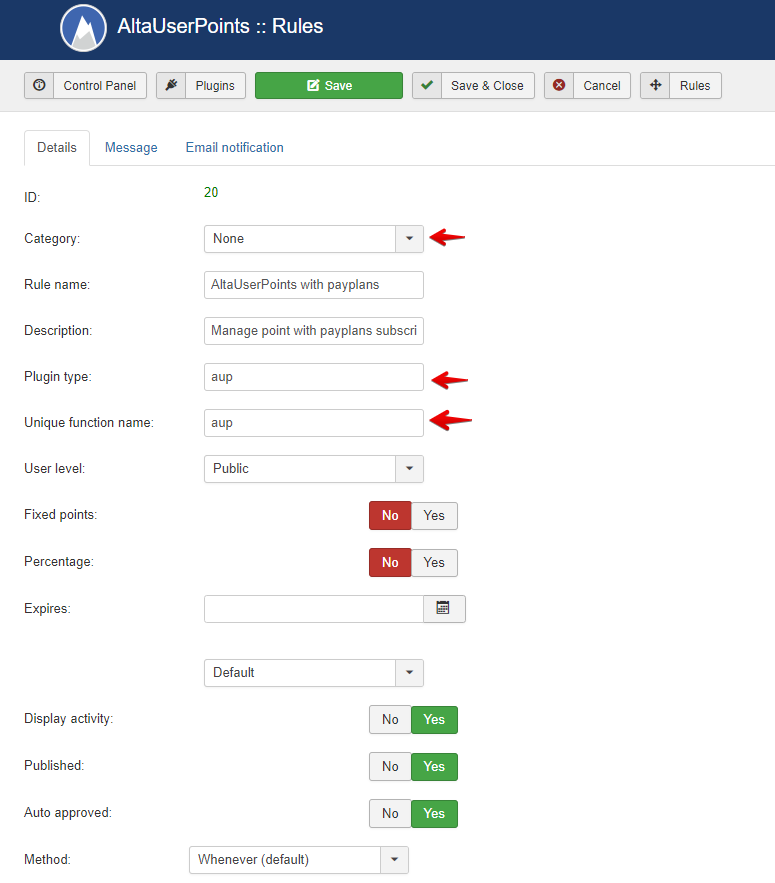Return to the Rules list
The image size is (775, 883).
pos(681,86)
